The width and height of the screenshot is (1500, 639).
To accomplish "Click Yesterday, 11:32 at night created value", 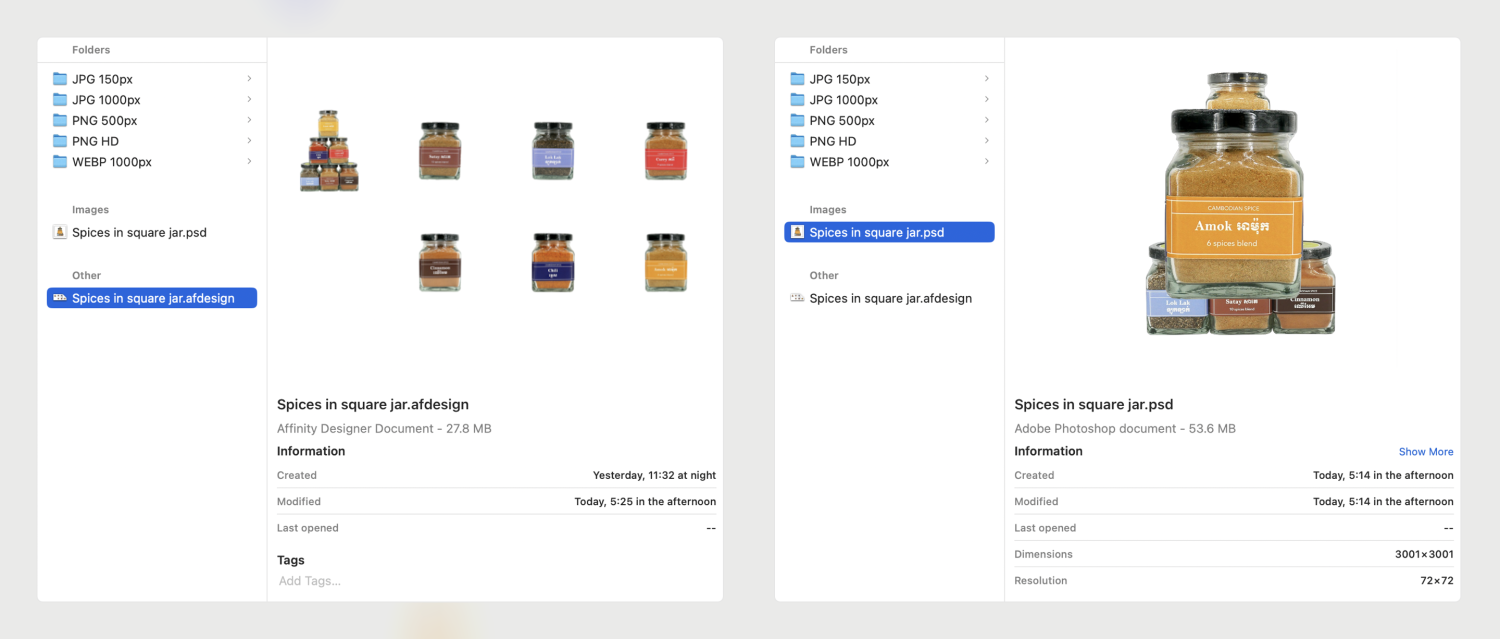I will [654, 476].
